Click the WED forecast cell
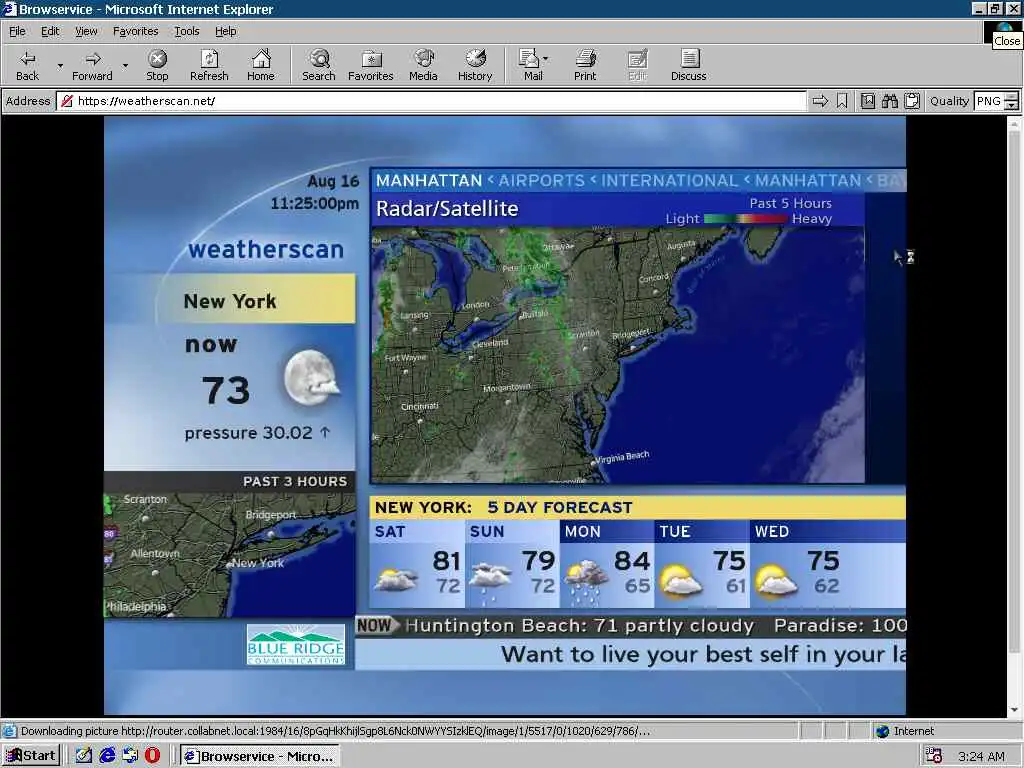Viewport: 1024px width, 768px height. tap(828, 564)
